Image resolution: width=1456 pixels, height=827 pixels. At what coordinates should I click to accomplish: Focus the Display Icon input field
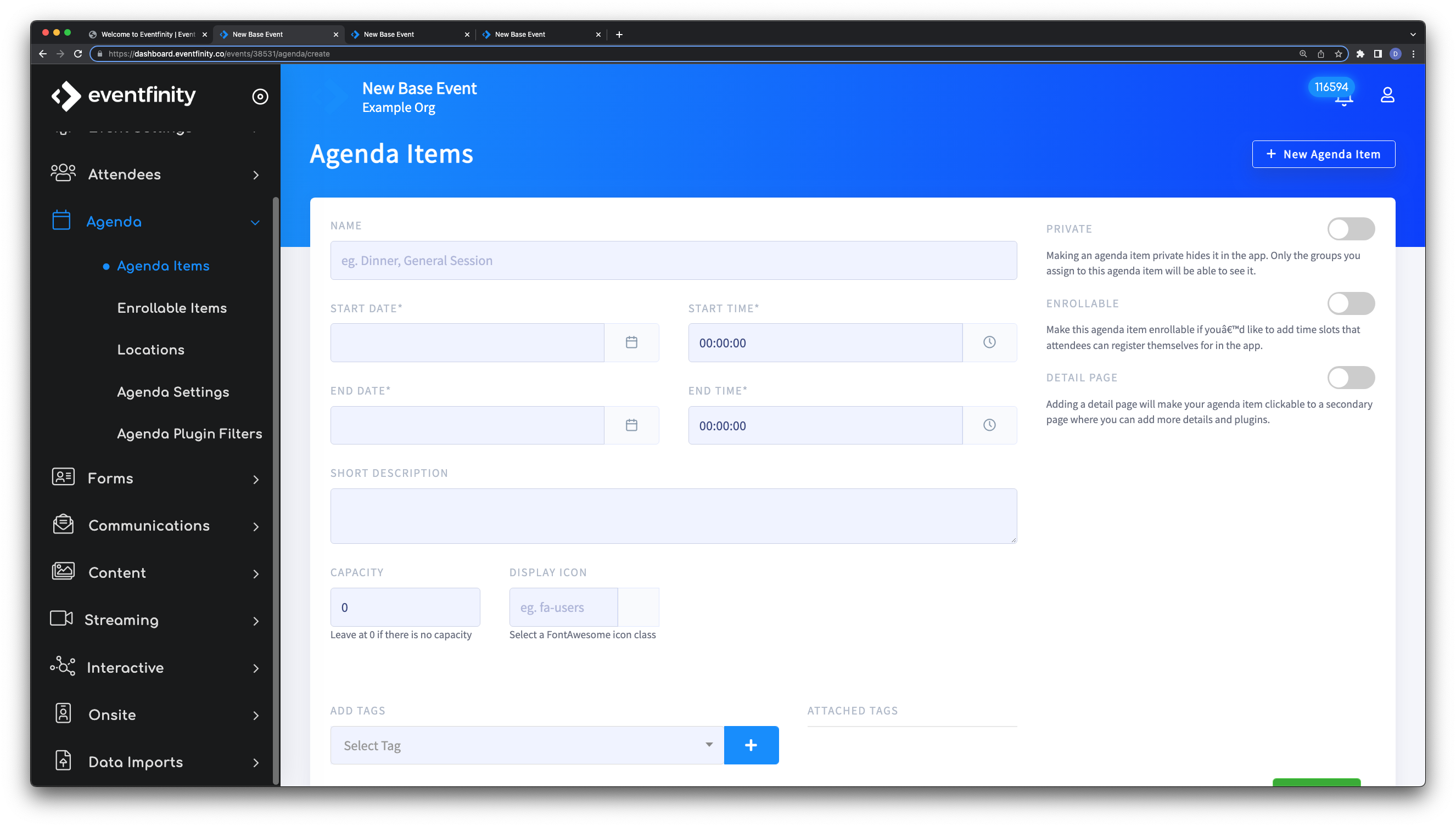click(563, 607)
